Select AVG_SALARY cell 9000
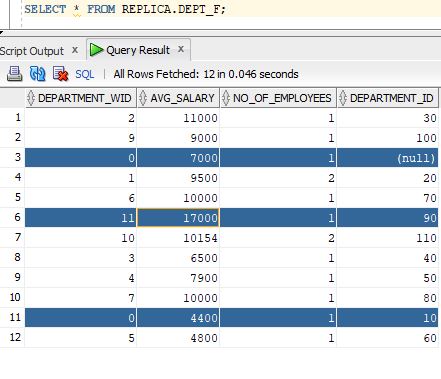This screenshot has height=379, width=441. 178,138
